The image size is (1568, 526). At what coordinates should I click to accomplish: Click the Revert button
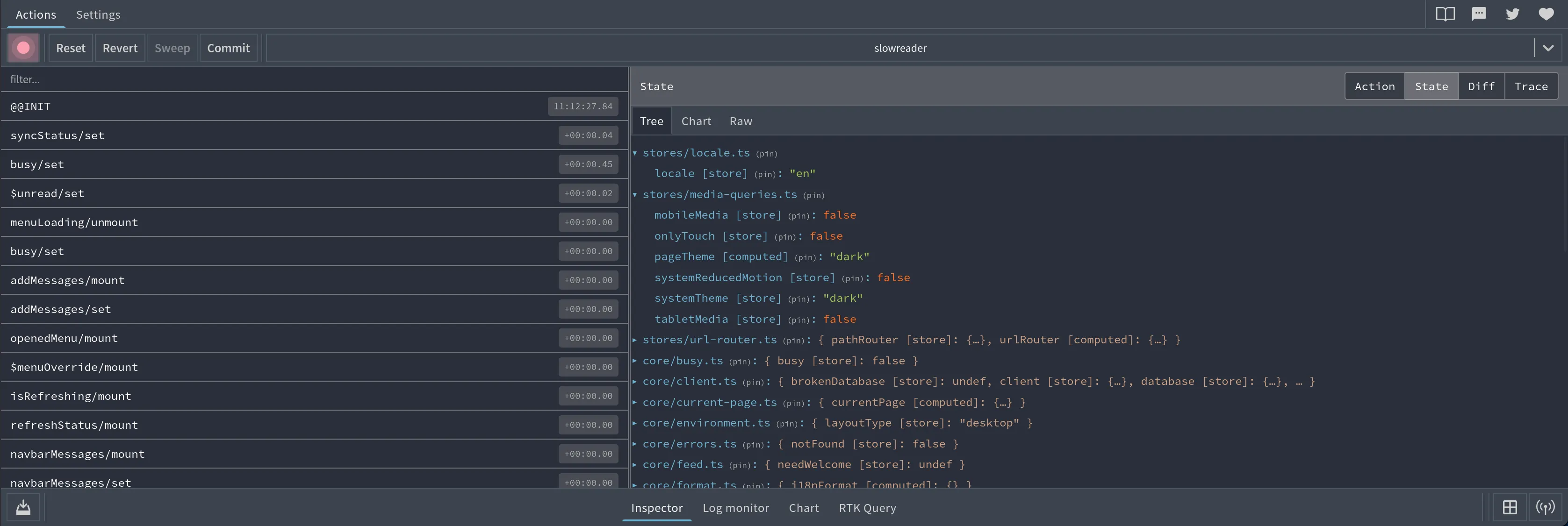pos(120,48)
